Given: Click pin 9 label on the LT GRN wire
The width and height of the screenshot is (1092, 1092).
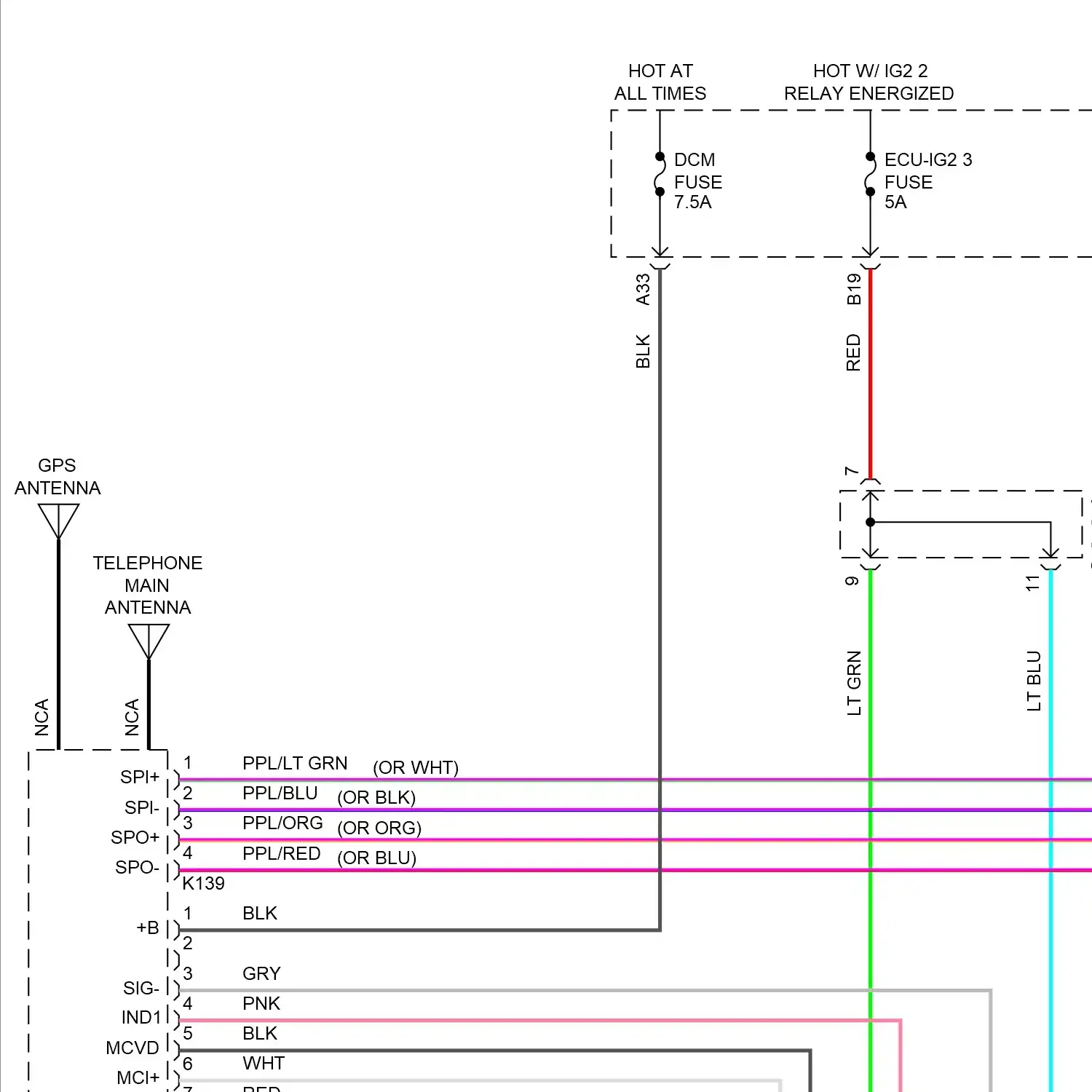Looking at the screenshot, I should 852,581.
